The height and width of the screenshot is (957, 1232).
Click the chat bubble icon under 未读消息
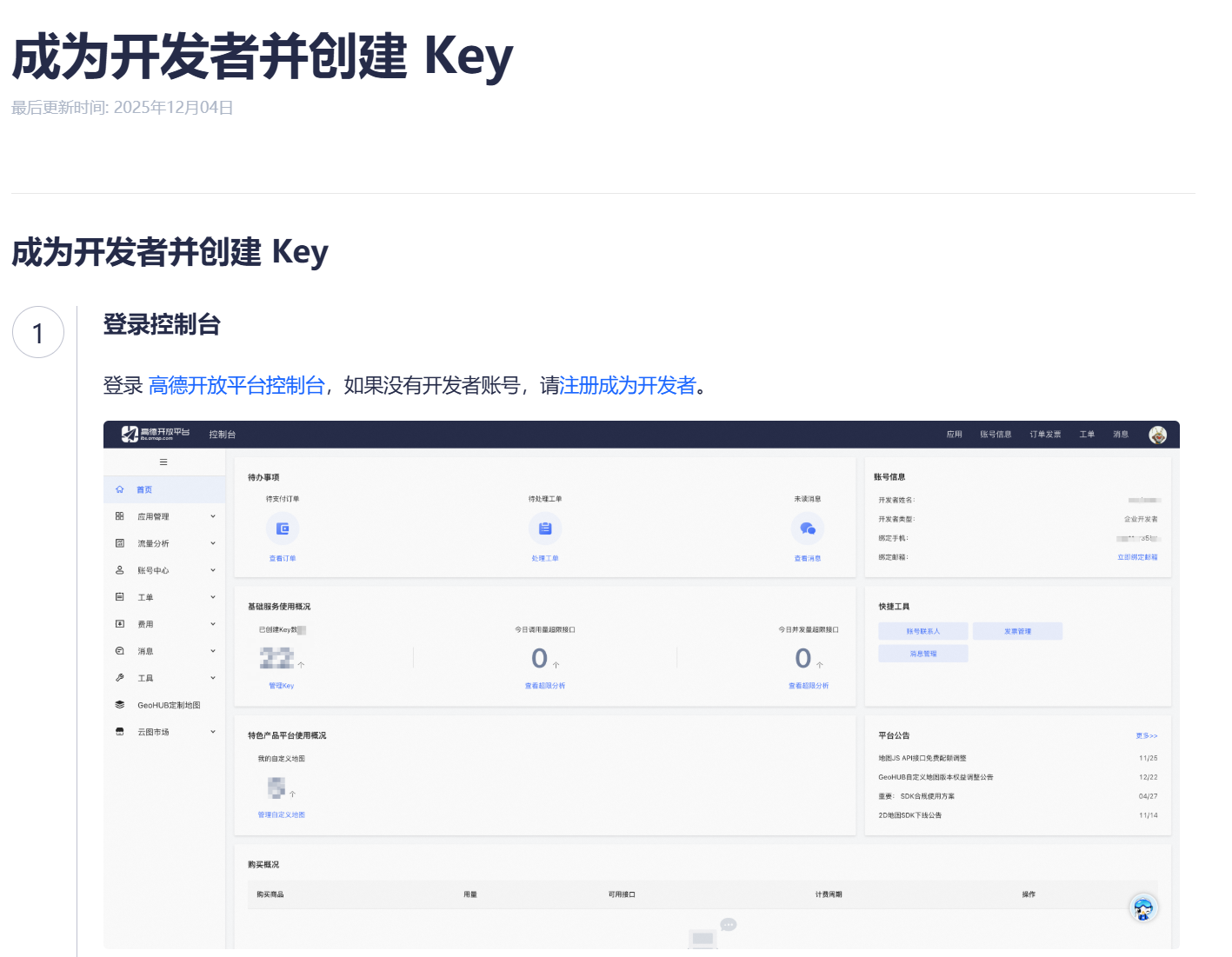point(808,528)
